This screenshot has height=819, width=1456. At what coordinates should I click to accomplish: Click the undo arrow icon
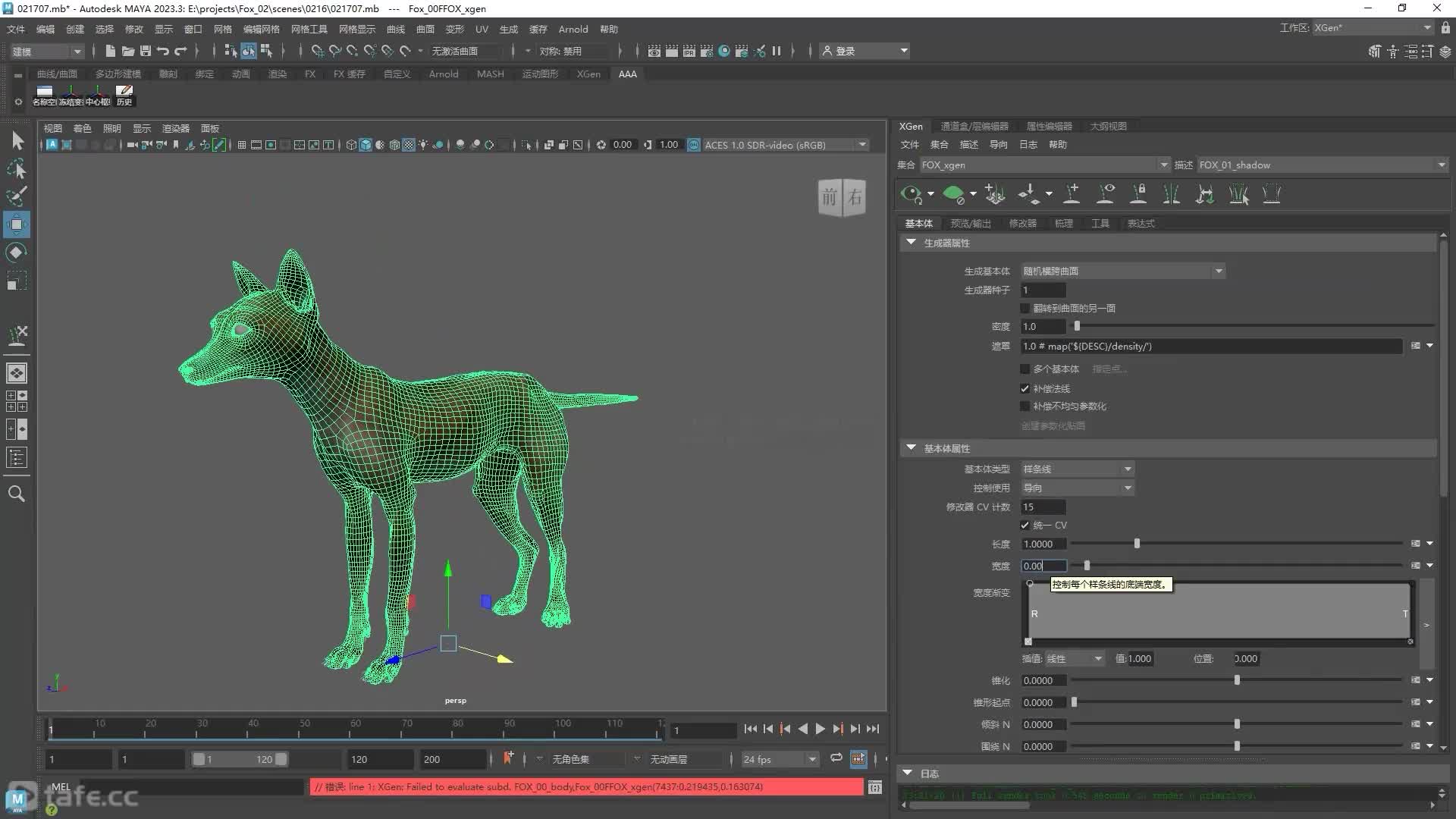(163, 51)
